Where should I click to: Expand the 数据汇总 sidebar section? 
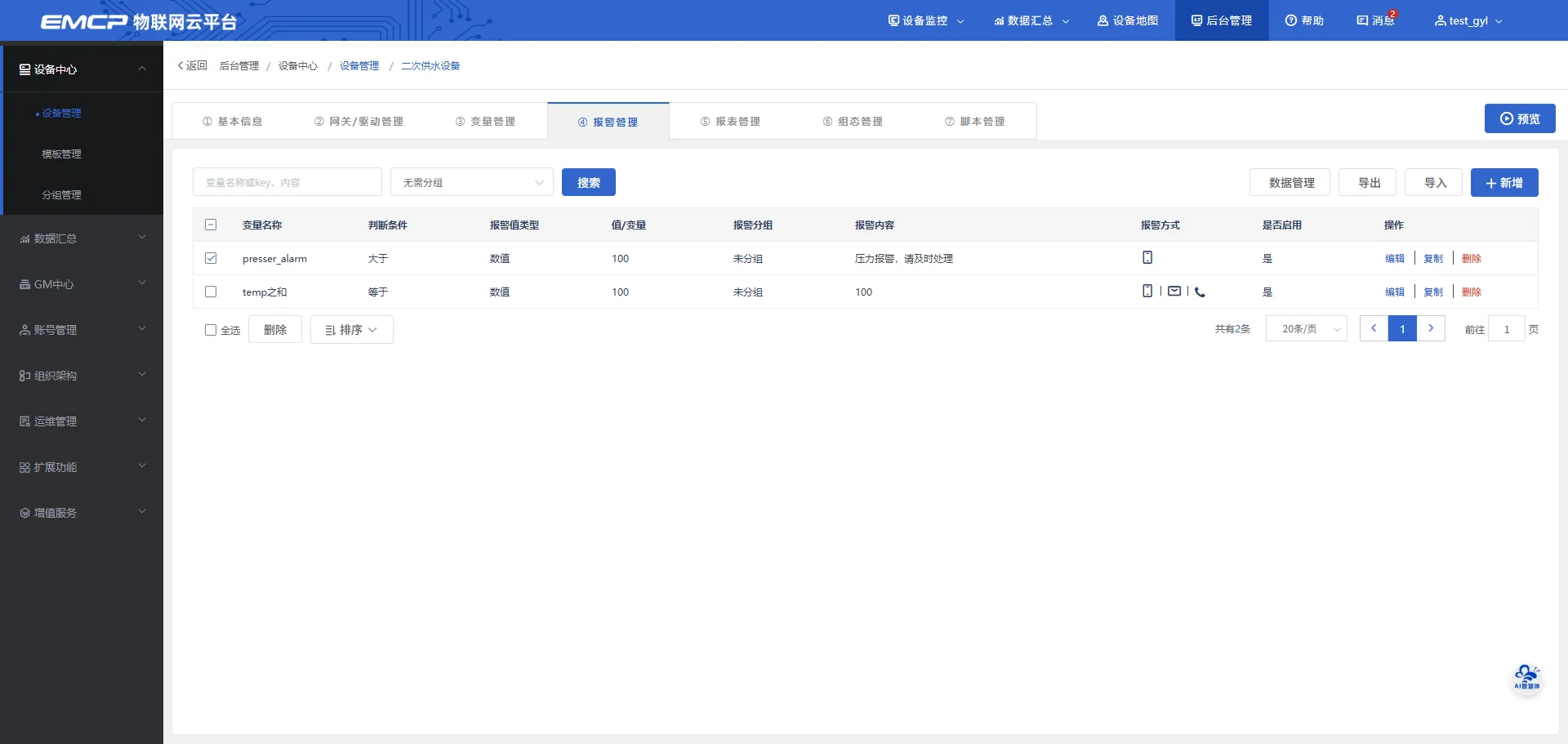click(82, 238)
